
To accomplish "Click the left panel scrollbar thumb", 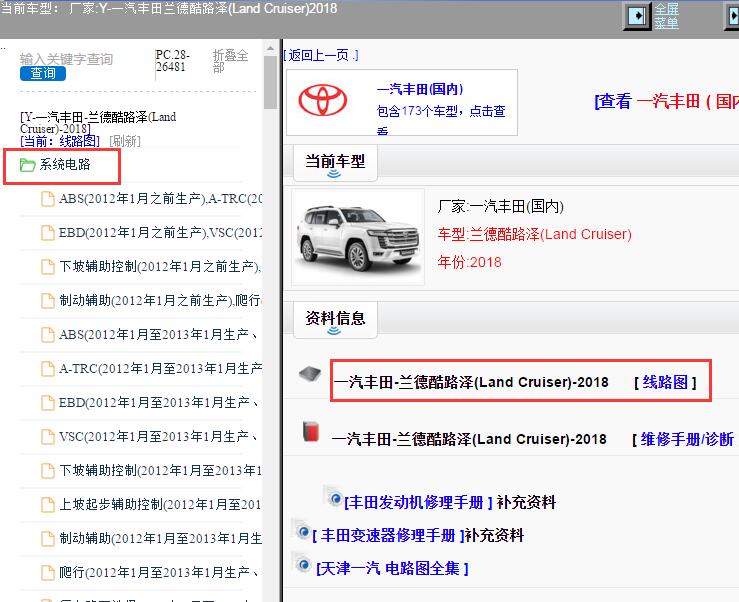I will [x=271, y=82].
